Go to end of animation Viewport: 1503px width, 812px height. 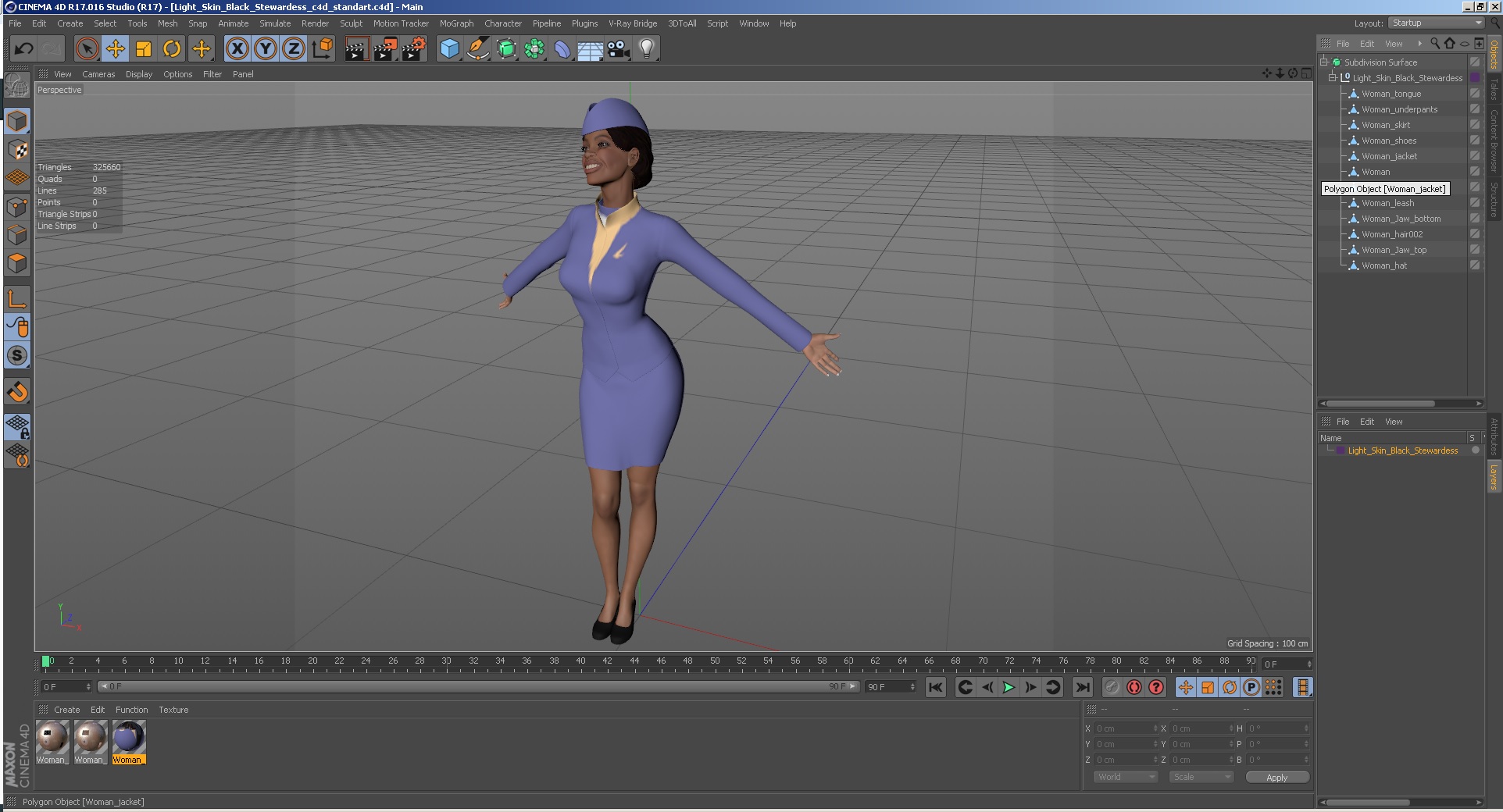click(1082, 687)
